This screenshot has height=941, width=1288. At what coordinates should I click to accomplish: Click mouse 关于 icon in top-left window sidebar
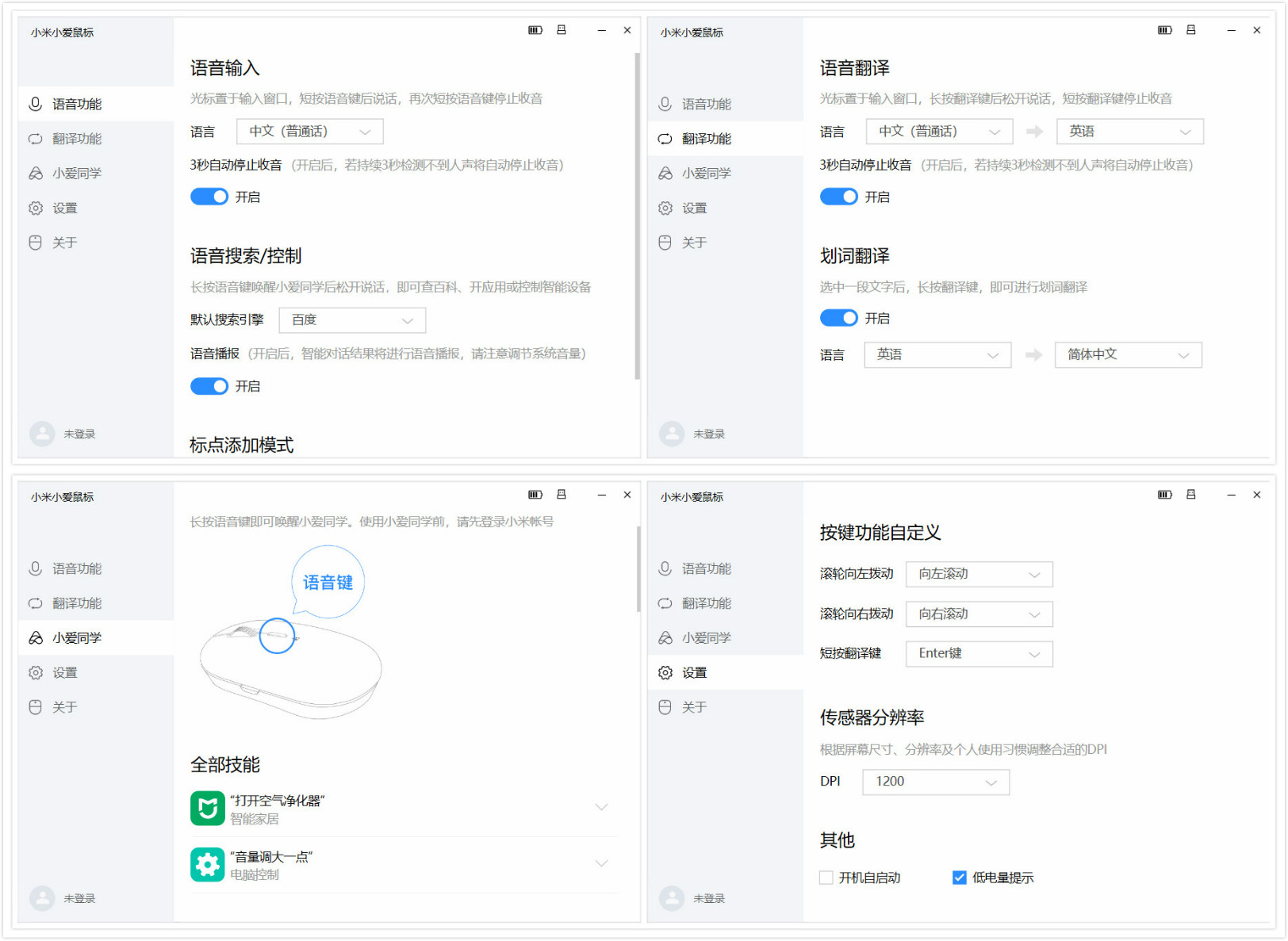[x=36, y=243]
